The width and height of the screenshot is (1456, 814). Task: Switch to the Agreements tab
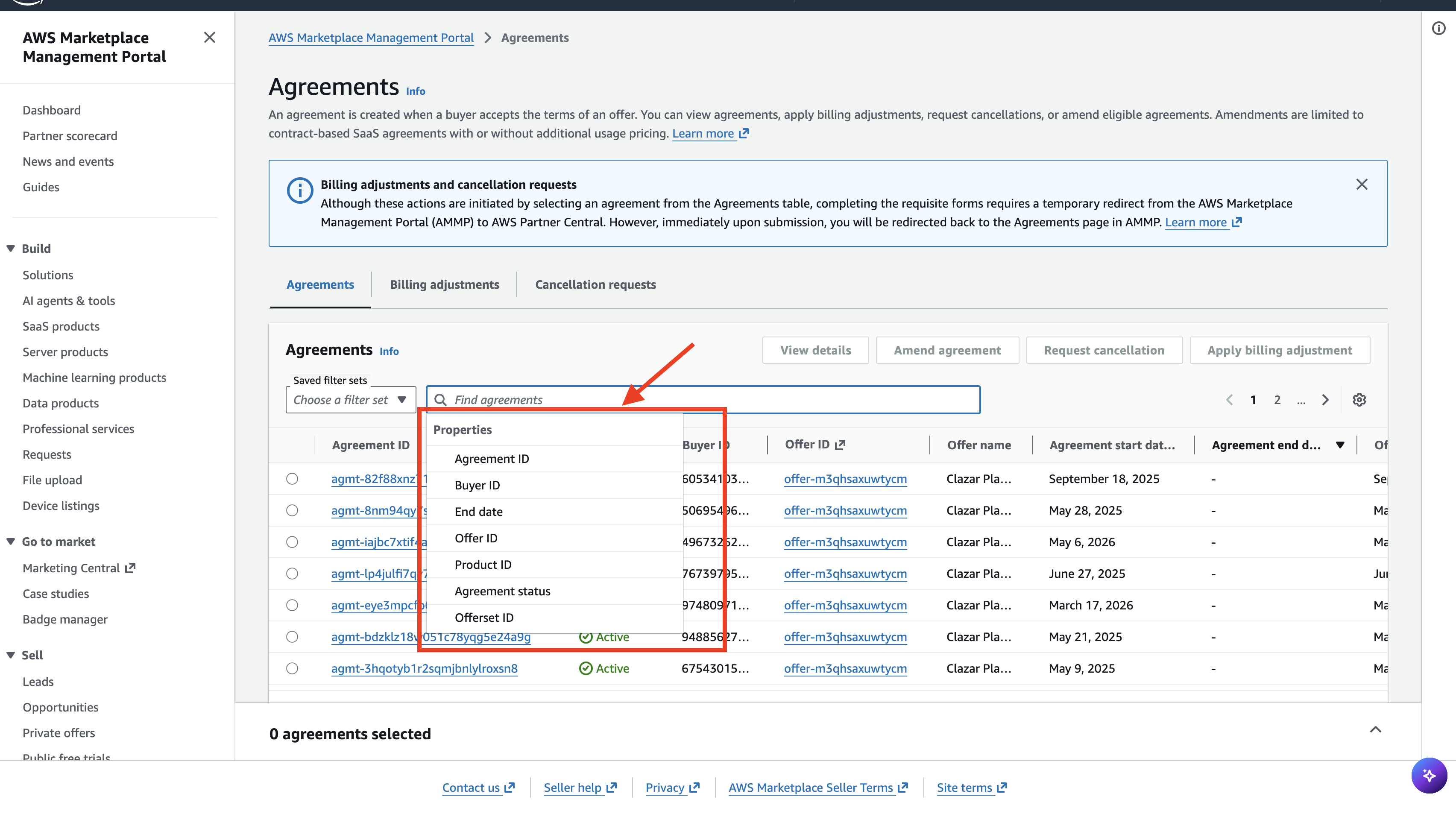coord(320,284)
